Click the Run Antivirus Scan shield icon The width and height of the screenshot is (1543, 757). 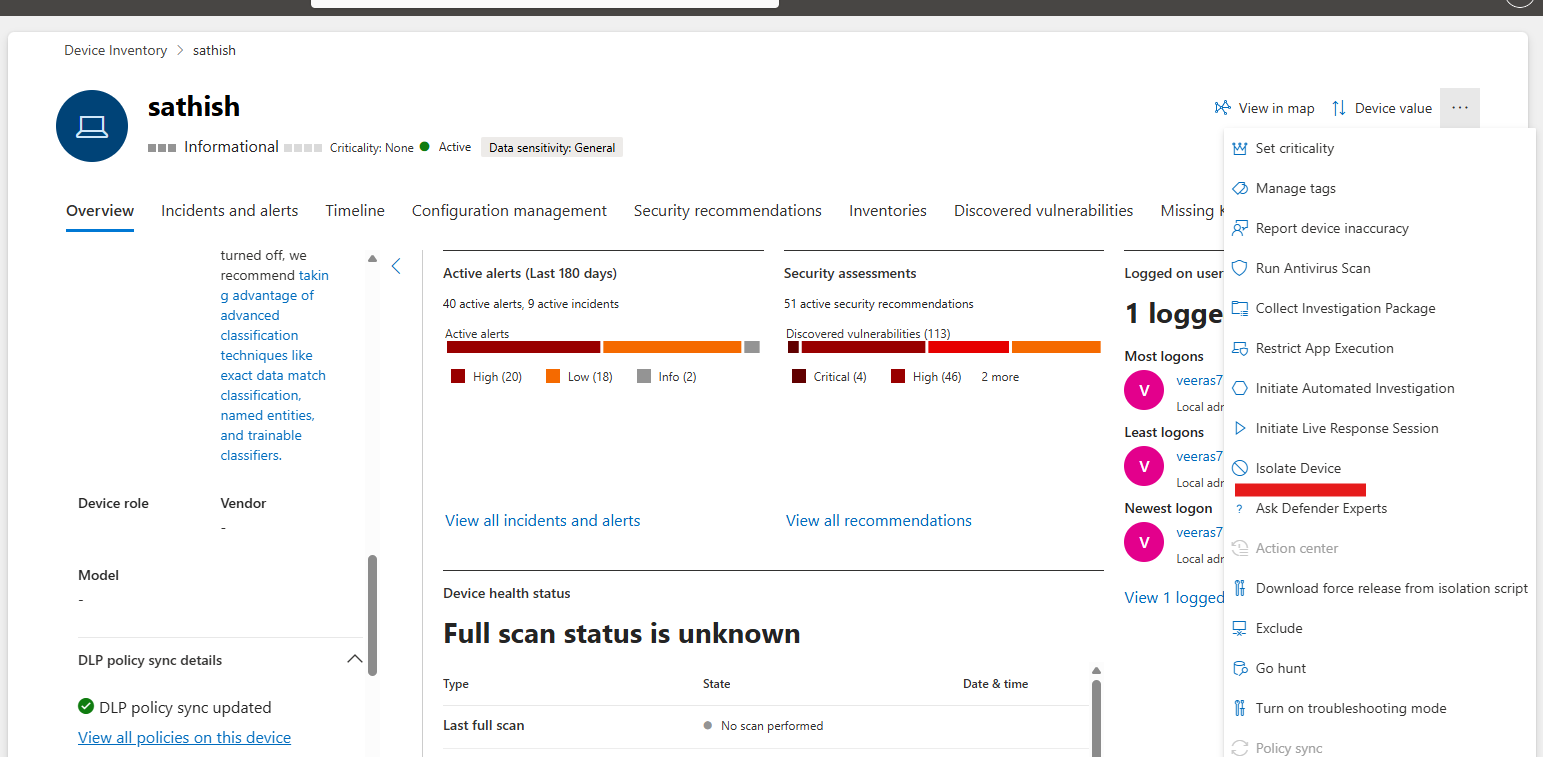tap(1240, 268)
